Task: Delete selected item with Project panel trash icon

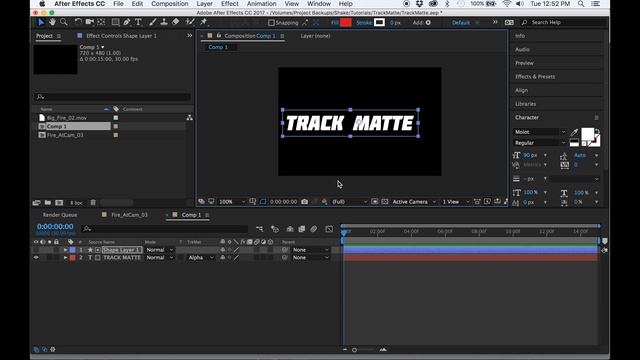Action: (93, 202)
